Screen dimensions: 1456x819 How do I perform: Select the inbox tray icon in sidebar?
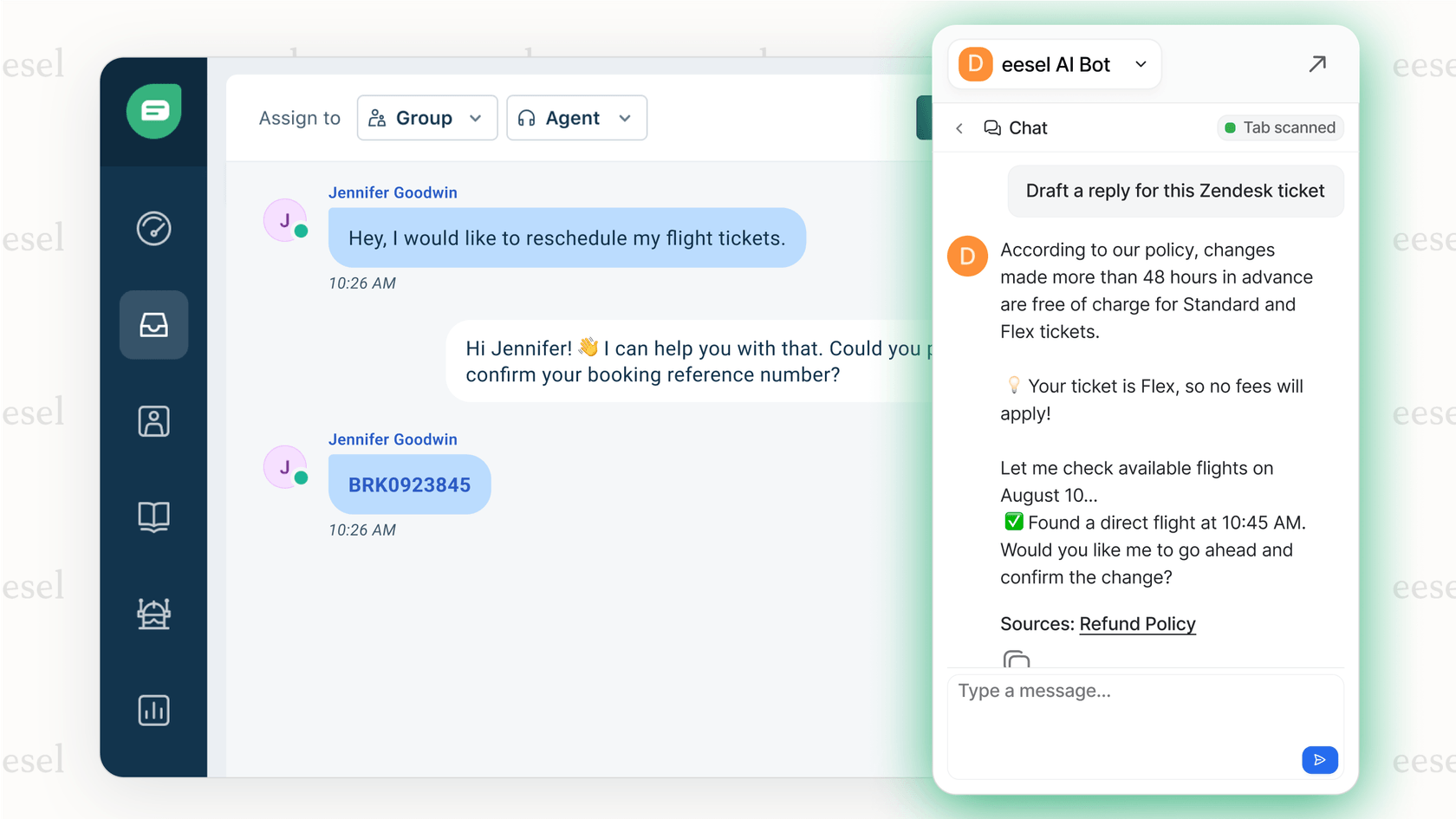click(154, 325)
